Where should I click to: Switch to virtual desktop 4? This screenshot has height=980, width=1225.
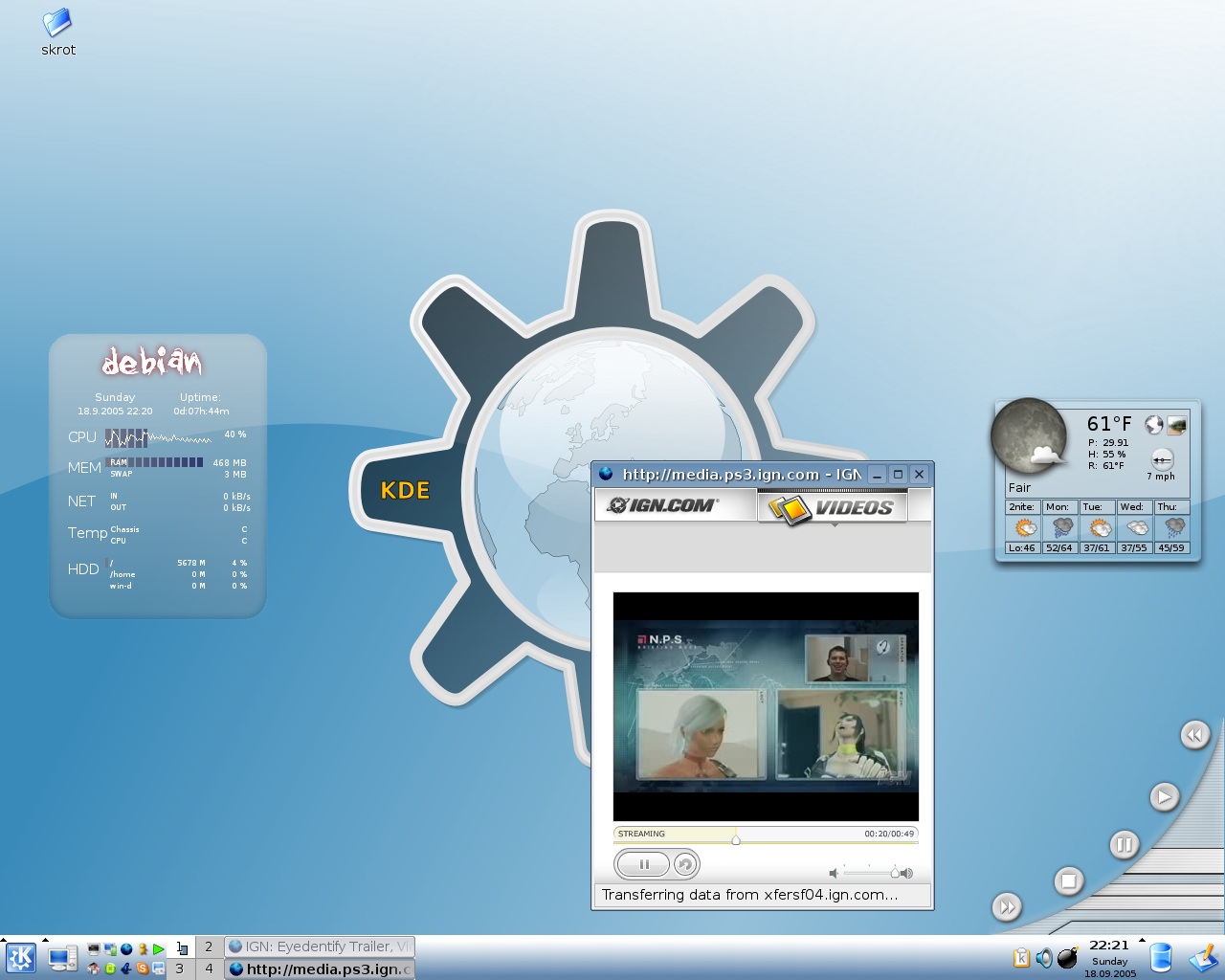click(209, 969)
